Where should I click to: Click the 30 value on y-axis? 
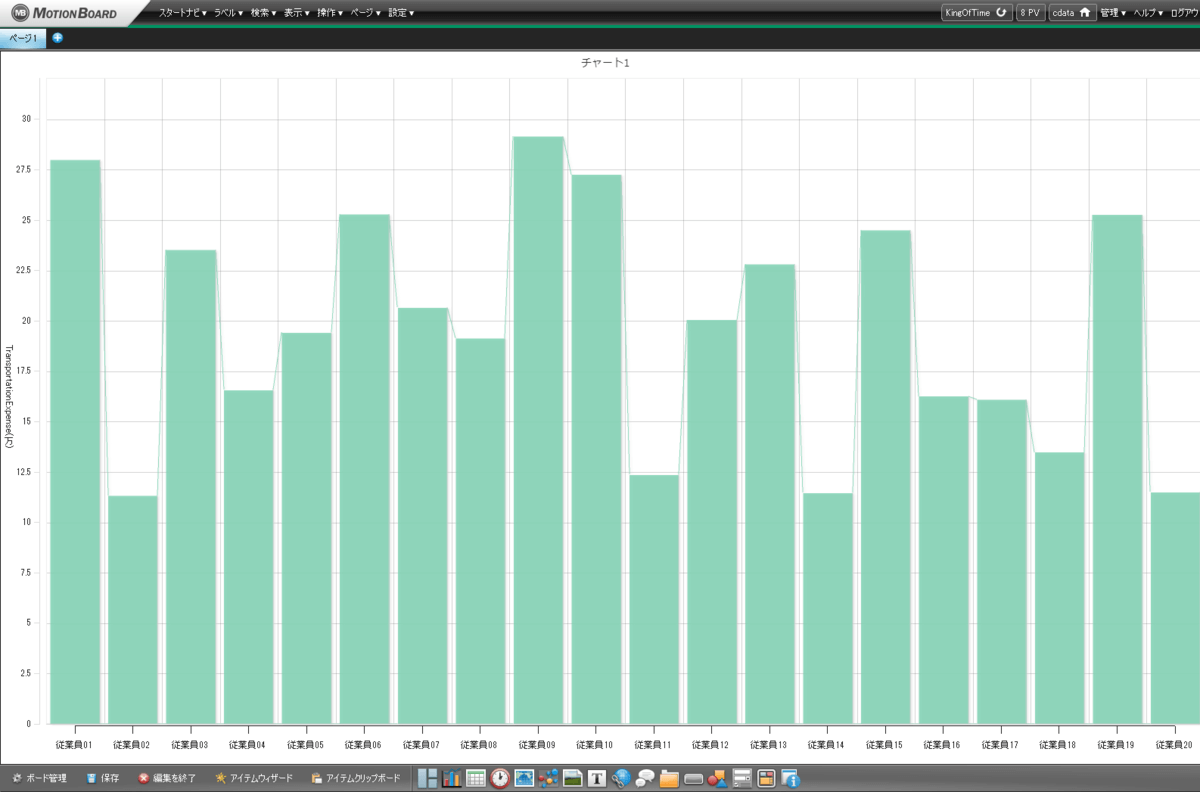tap(26, 119)
